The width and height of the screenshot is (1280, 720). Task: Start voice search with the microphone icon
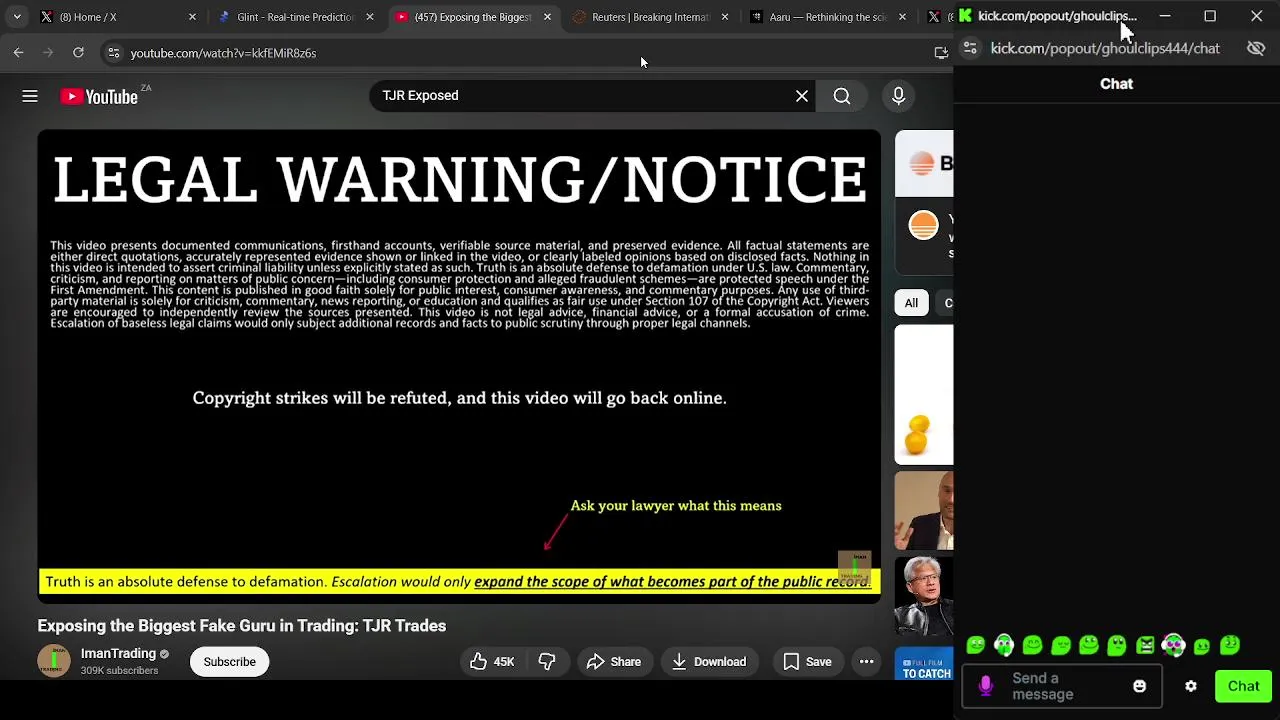coord(898,96)
